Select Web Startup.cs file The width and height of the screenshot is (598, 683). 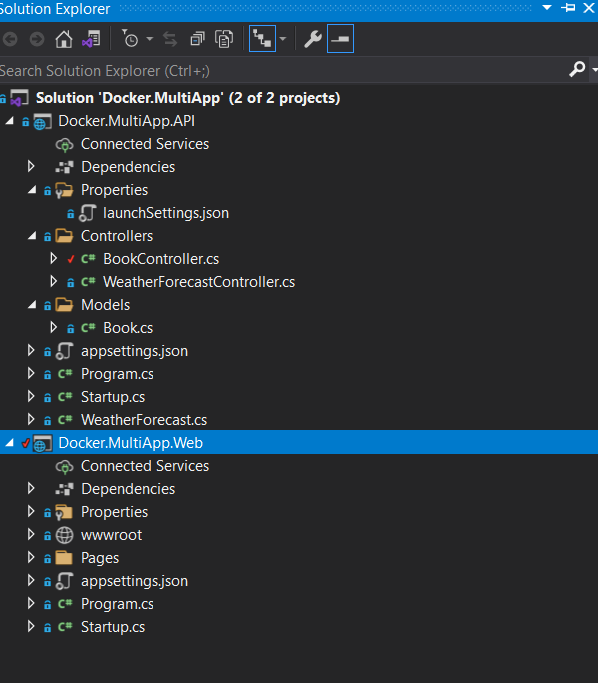click(x=113, y=627)
